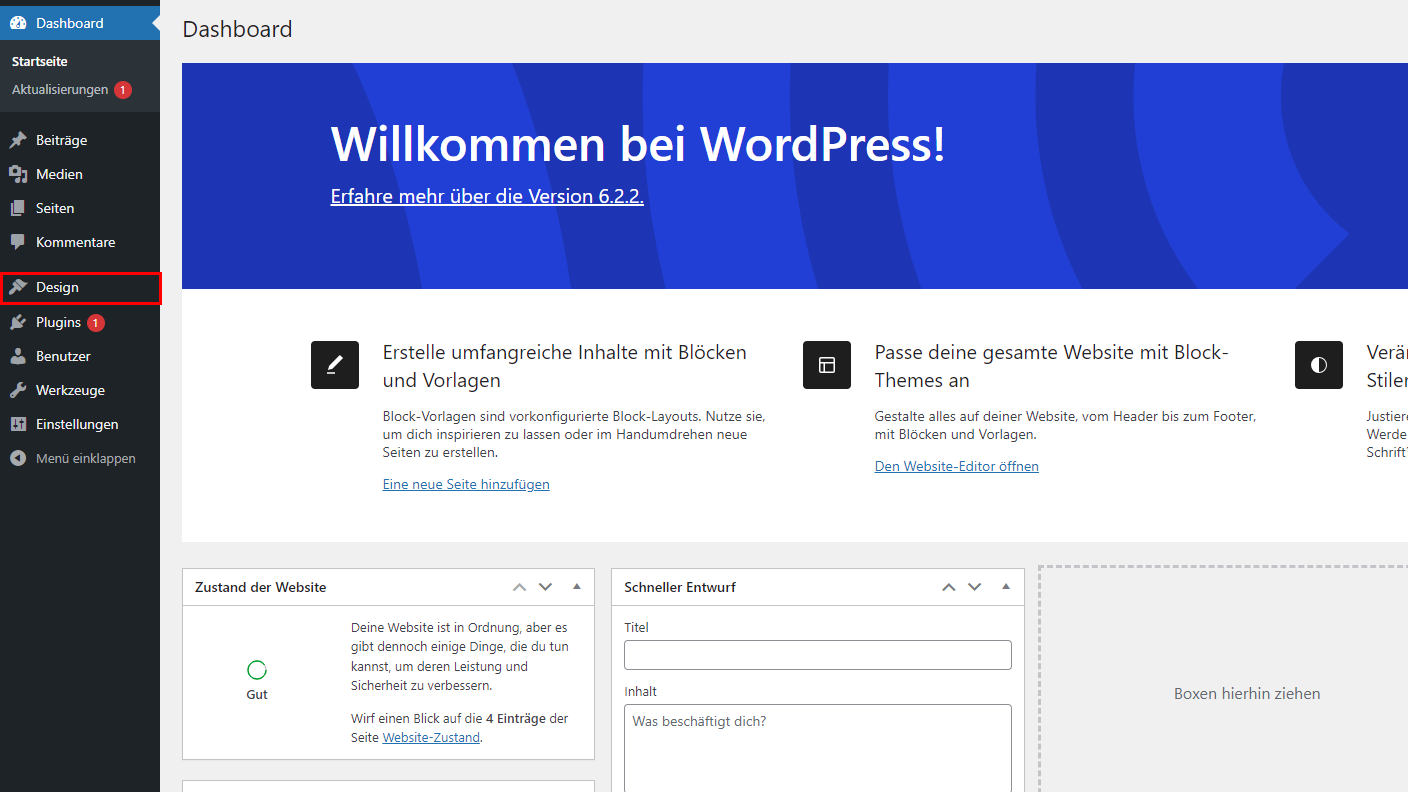The width and height of the screenshot is (1408, 792).
Task: Open Aktualisierungen from the sidebar
Action: [59, 89]
